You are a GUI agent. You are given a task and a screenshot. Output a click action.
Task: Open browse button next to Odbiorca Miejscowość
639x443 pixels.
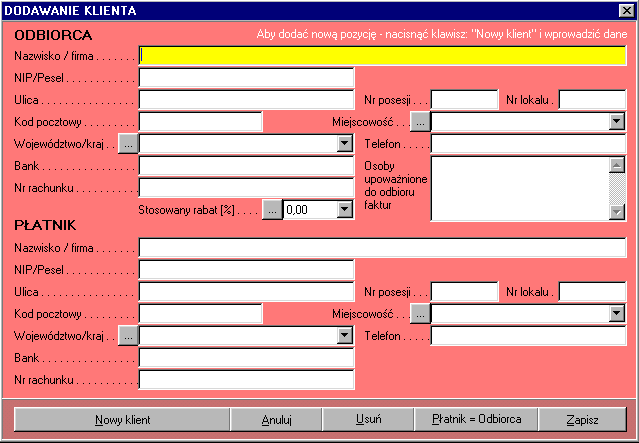[x=420, y=122]
